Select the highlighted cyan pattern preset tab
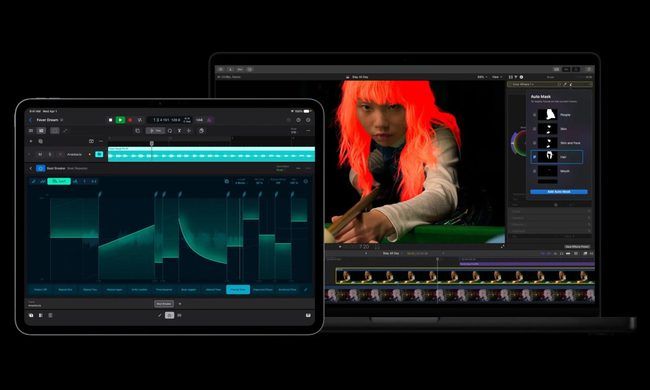Viewport: 650px width, 390px height. pyautogui.click(x=238, y=289)
